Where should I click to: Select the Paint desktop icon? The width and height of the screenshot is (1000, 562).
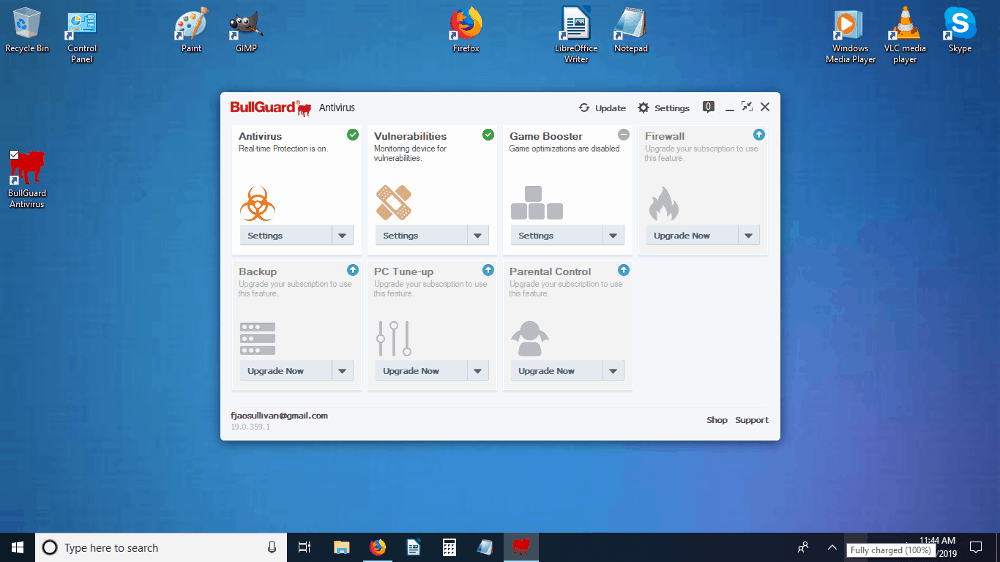coord(191,30)
